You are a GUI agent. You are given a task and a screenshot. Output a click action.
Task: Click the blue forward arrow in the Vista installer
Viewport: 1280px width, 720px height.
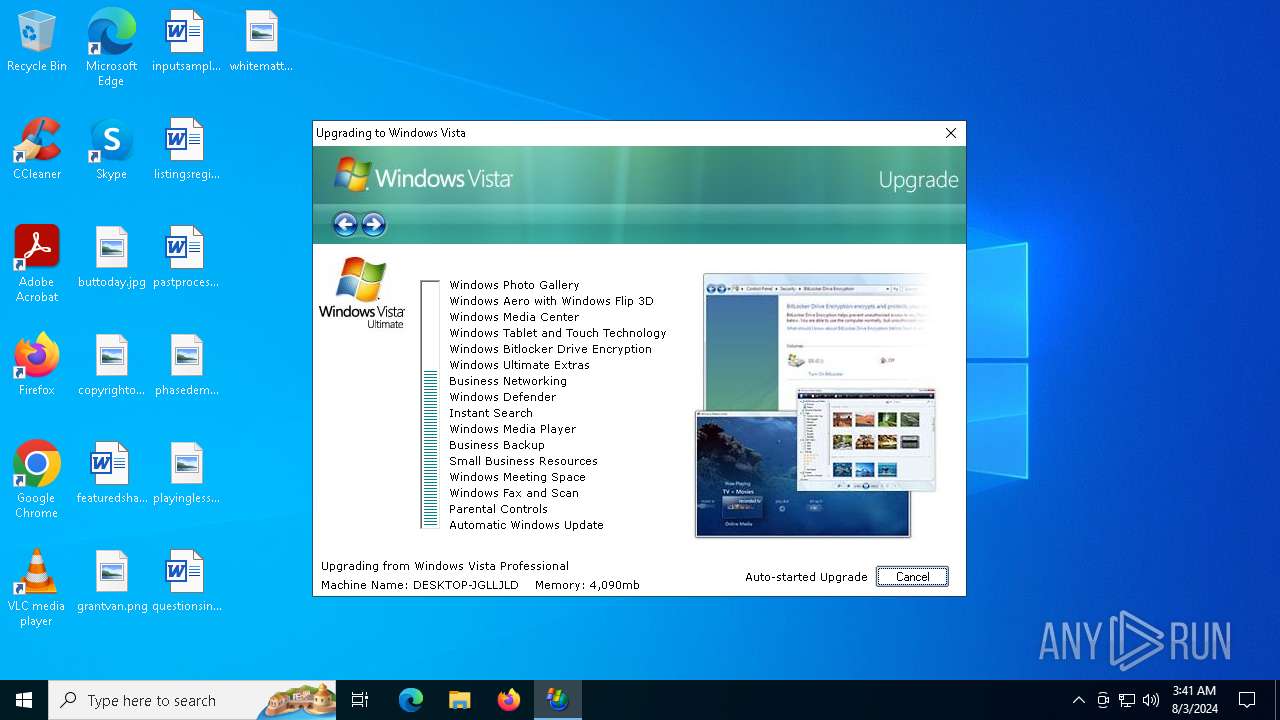coord(373,224)
